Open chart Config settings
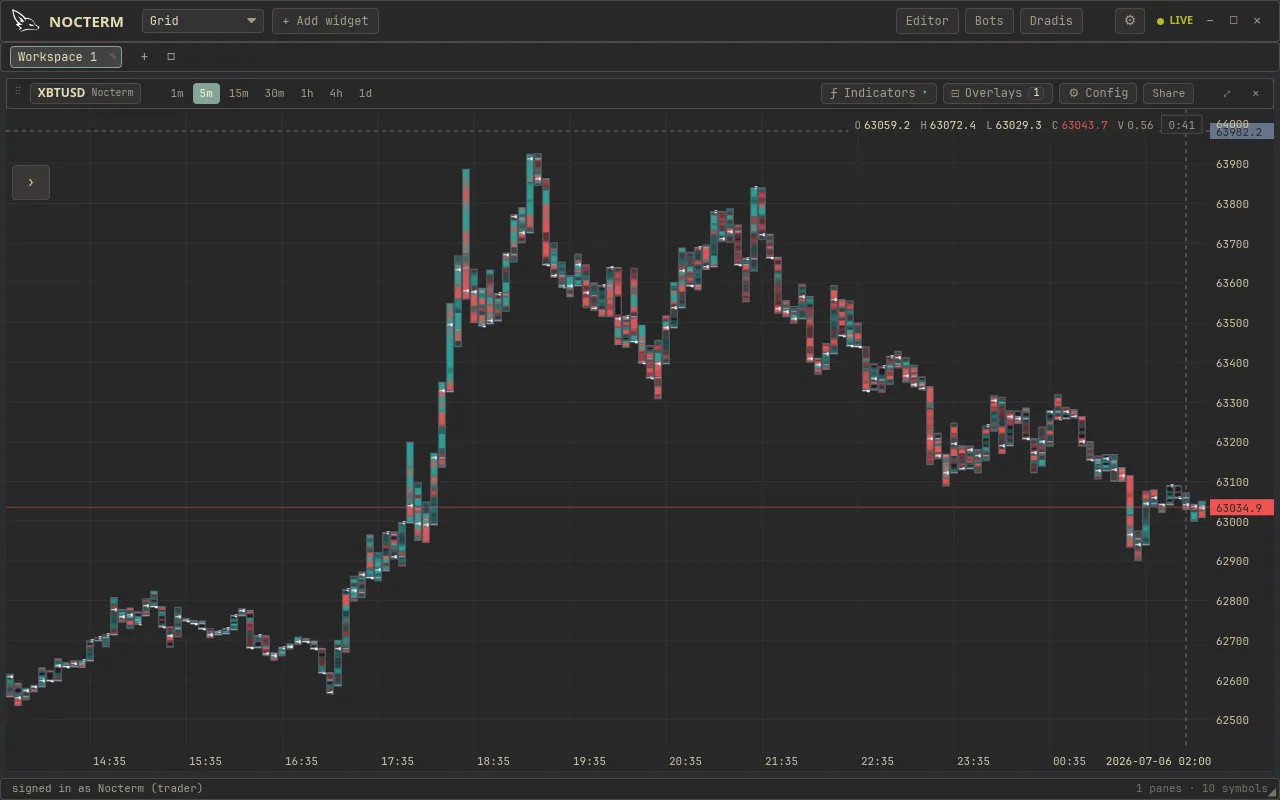This screenshot has height=800, width=1280. tap(1098, 93)
